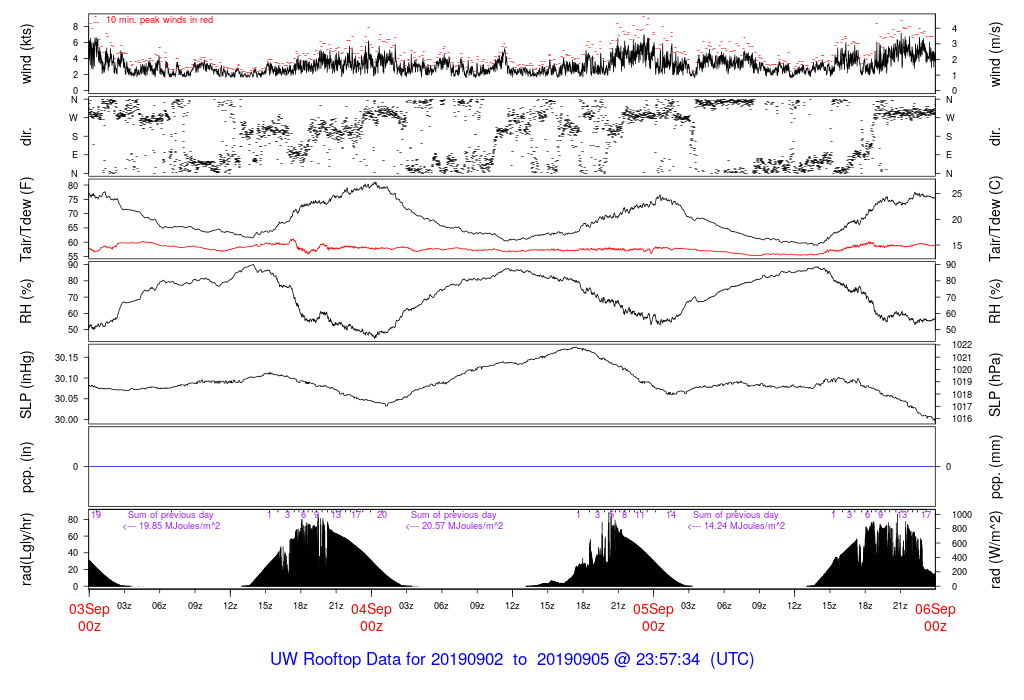The height and width of the screenshot is (700, 1024).
Task: Click the '1022' hPa tick value
Action: click(962, 345)
